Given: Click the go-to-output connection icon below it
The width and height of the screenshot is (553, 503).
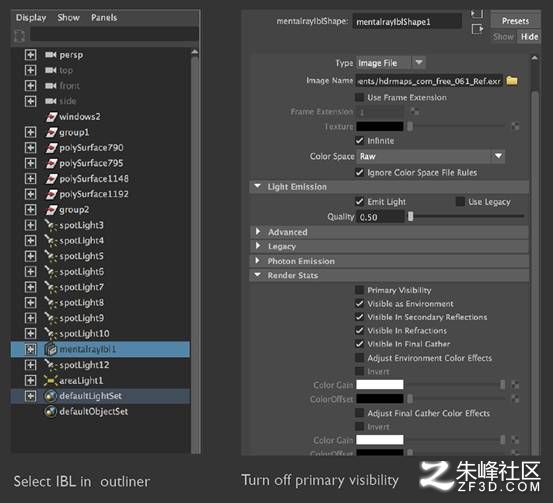Looking at the screenshot, I should [x=477, y=29].
